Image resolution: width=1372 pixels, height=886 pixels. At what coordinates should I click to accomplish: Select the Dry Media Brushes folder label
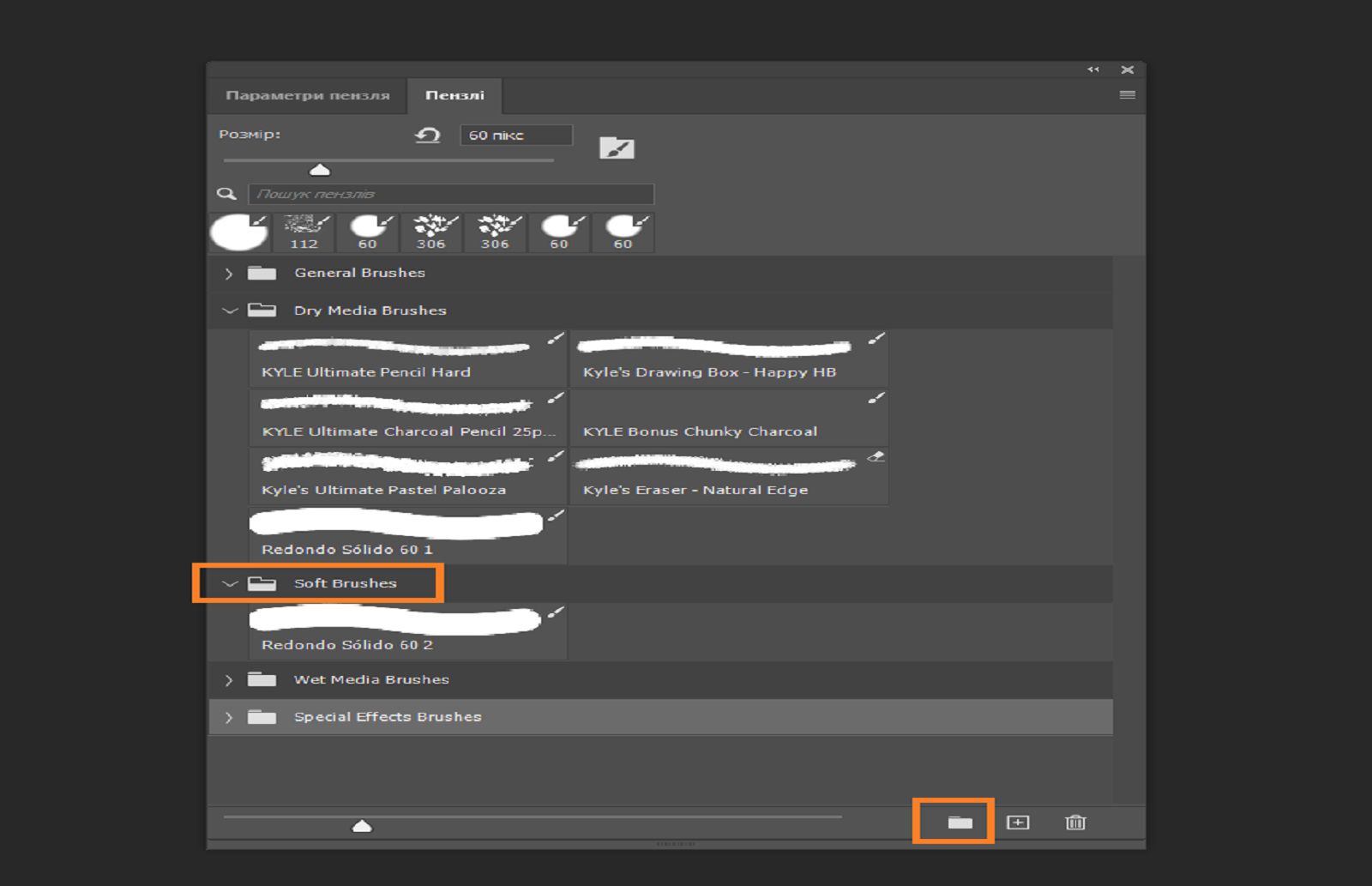tap(370, 310)
